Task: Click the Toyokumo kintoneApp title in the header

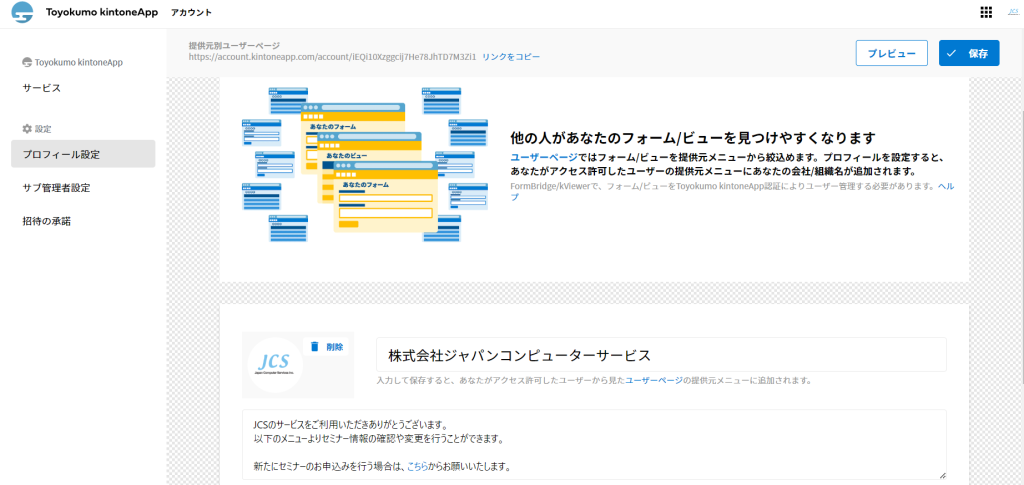Action: click(x=101, y=12)
